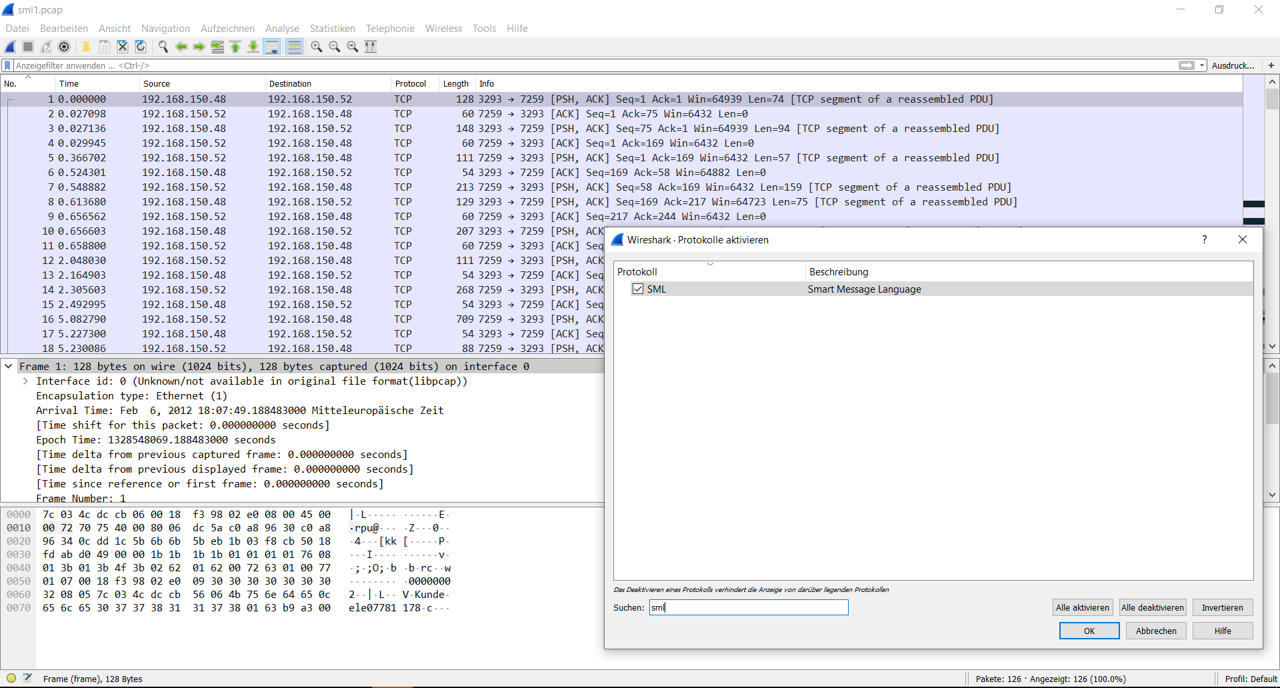Viewport: 1280px width, 688px height.
Task: Click the help question mark in dialog title
Action: (x=1204, y=239)
